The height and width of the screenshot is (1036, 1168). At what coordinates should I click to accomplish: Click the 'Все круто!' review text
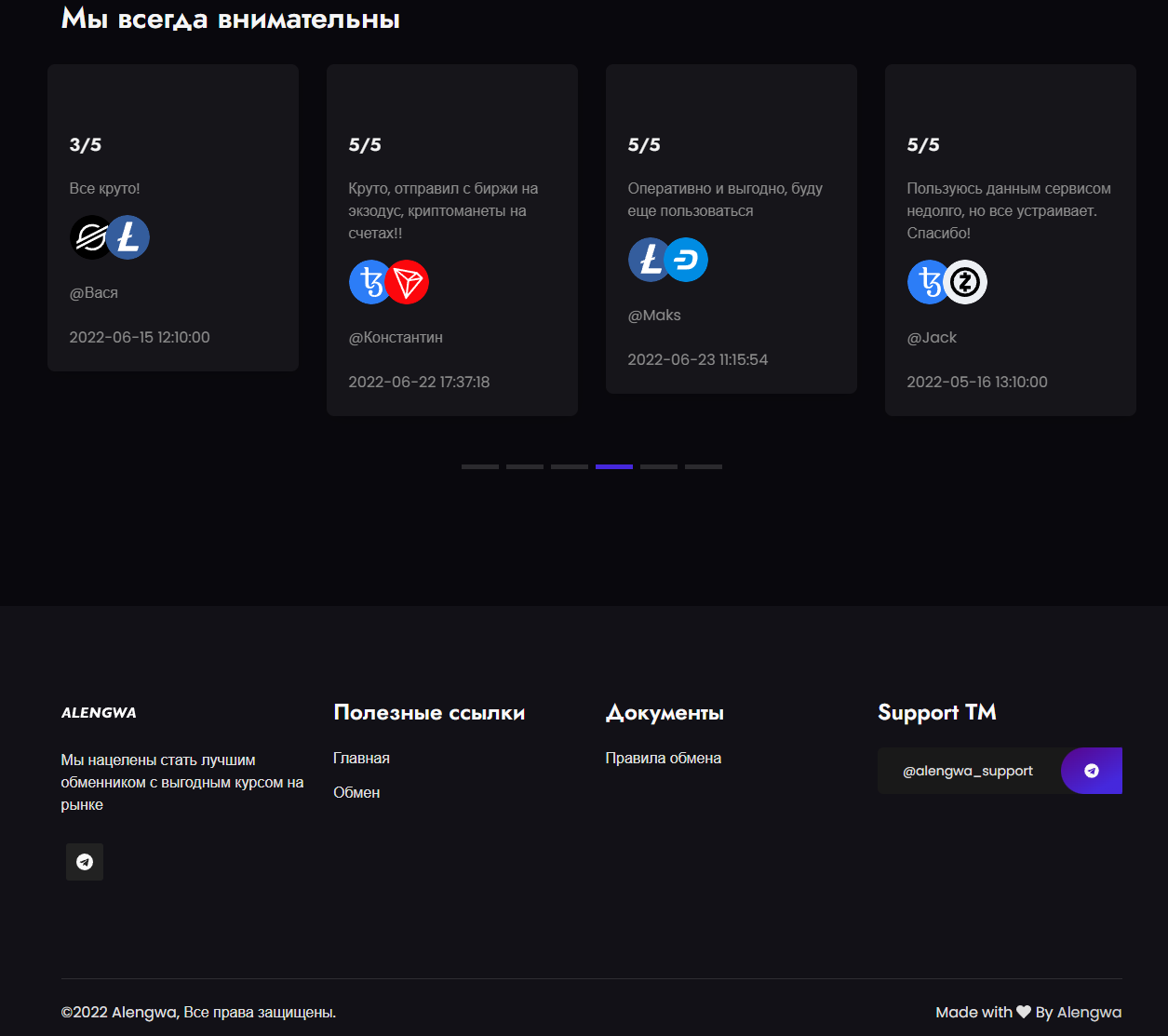(x=105, y=188)
